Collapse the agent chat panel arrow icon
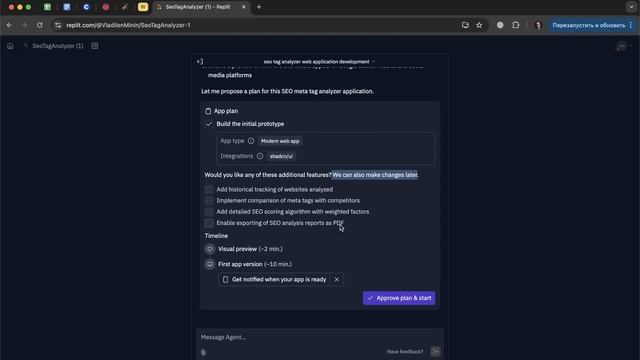The image size is (640, 360). [200, 62]
